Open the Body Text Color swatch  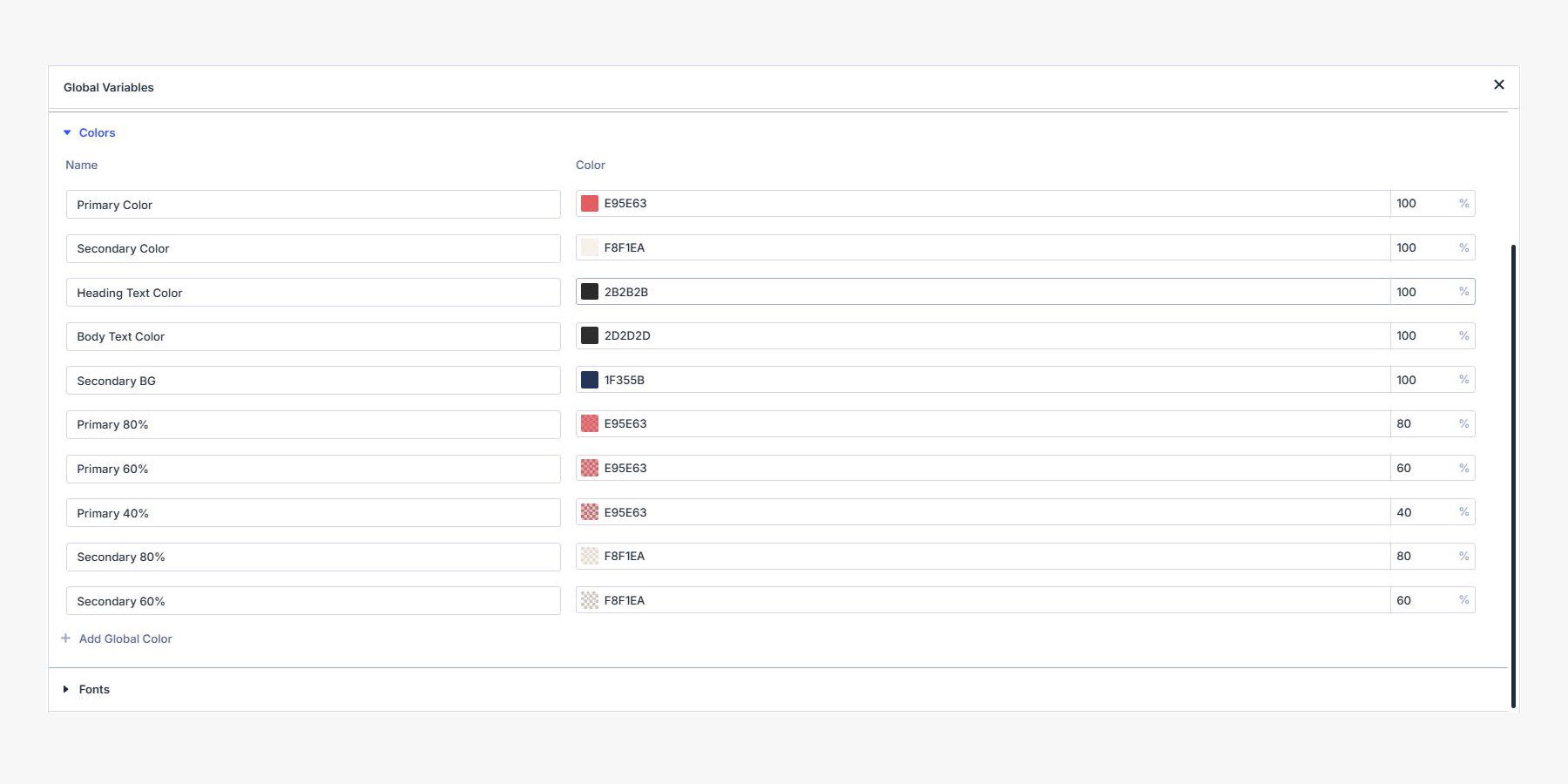pyautogui.click(x=589, y=335)
